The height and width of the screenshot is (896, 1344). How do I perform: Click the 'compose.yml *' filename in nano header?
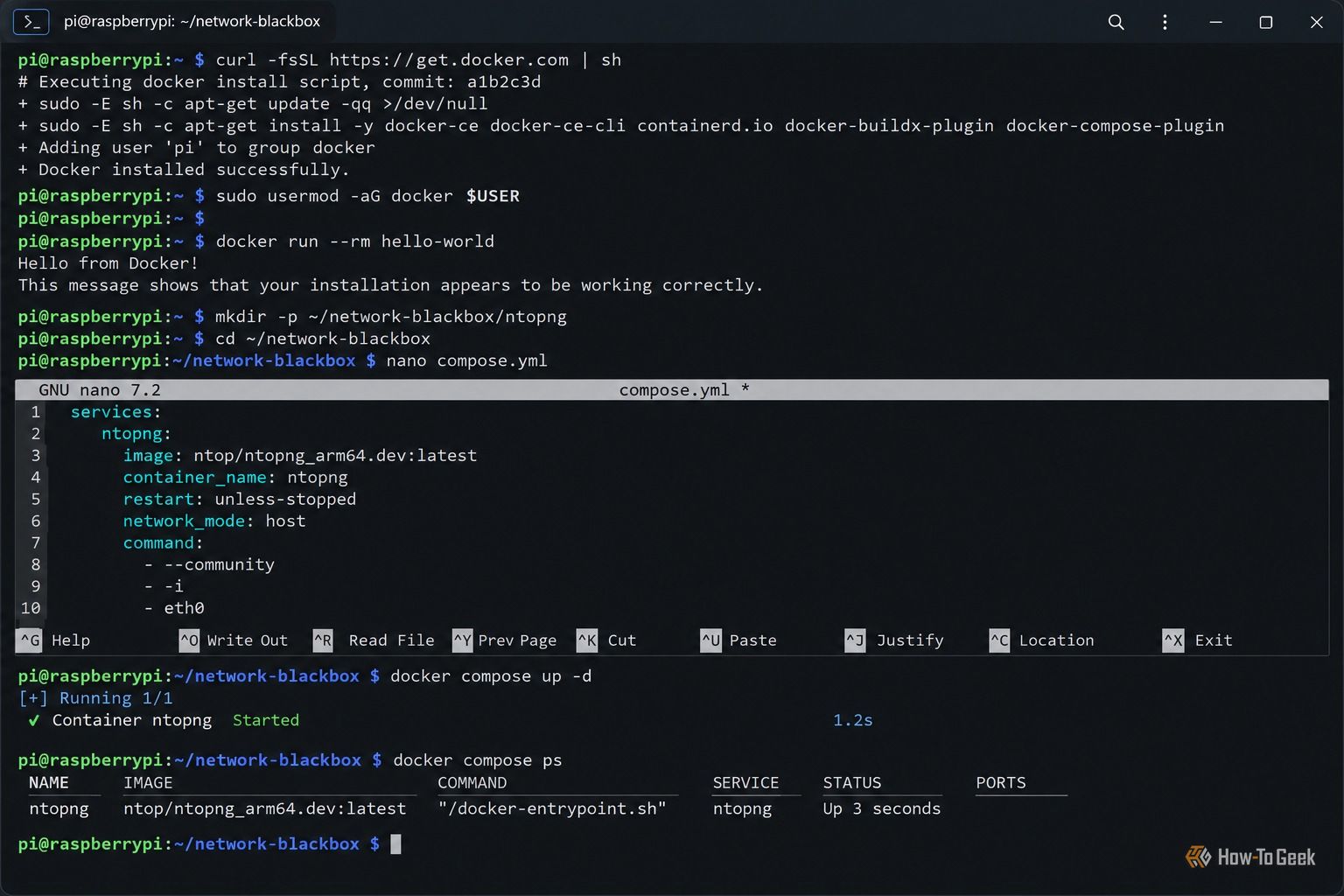[x=684, y=390]
